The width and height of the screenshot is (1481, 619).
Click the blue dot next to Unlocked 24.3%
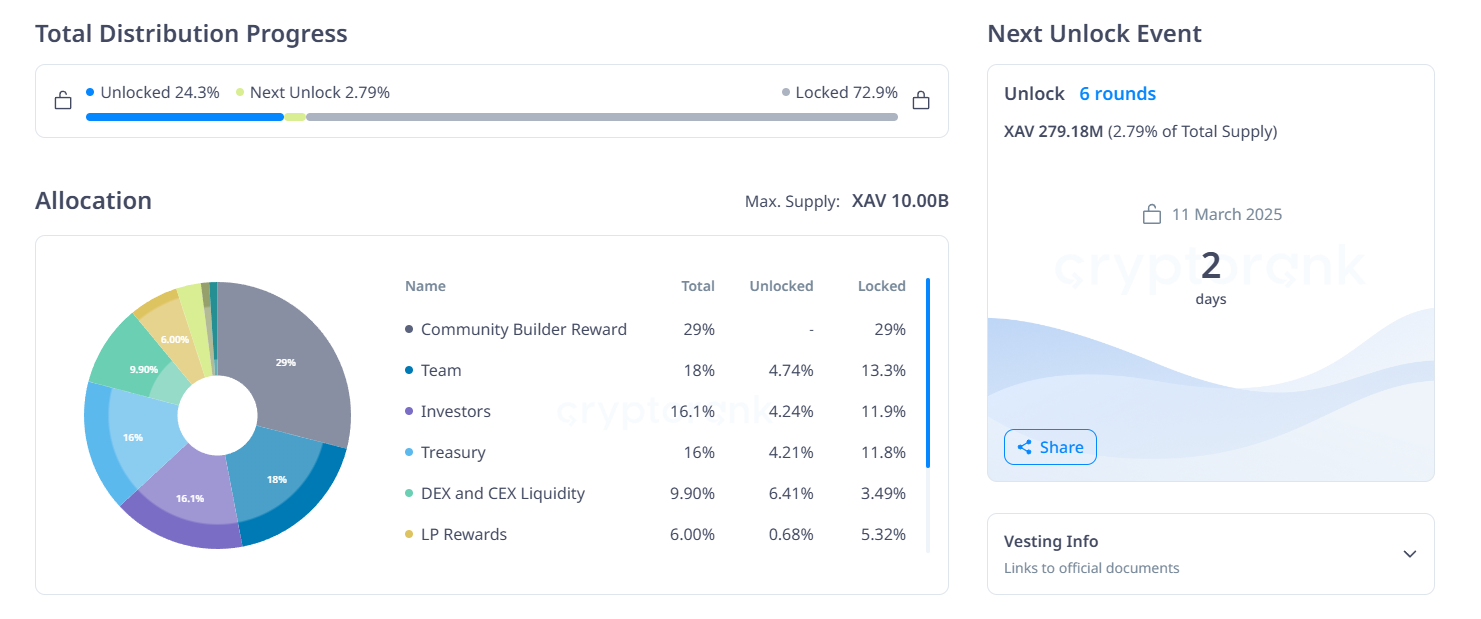92,91
